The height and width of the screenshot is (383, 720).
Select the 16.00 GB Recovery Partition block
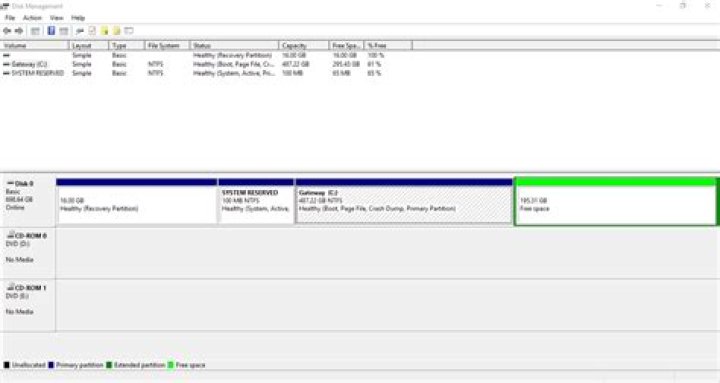click(x=137, y=201)
